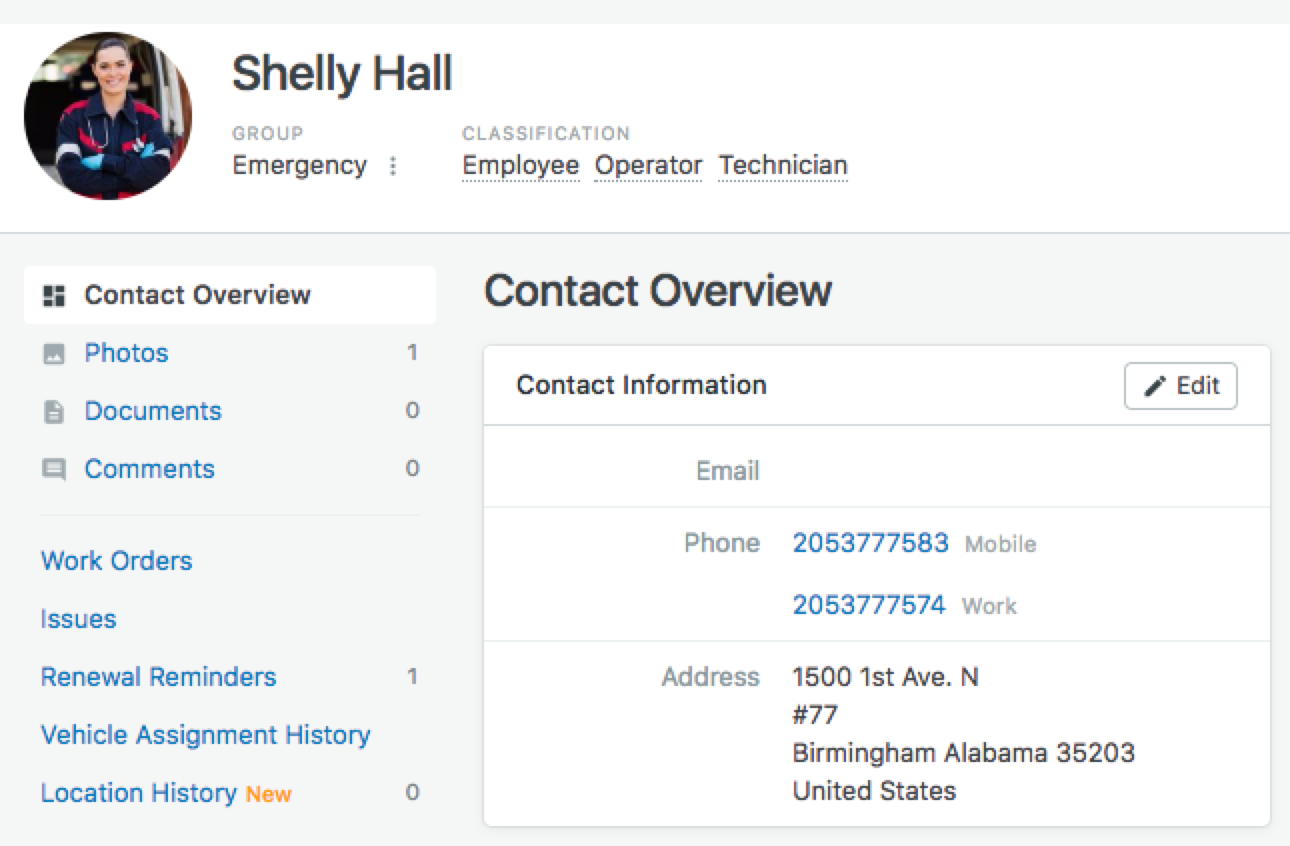This screenshot has height=846, width=1290.
Task: Open the three-dot menu beside Emergency group
Action: pos(393,166)
